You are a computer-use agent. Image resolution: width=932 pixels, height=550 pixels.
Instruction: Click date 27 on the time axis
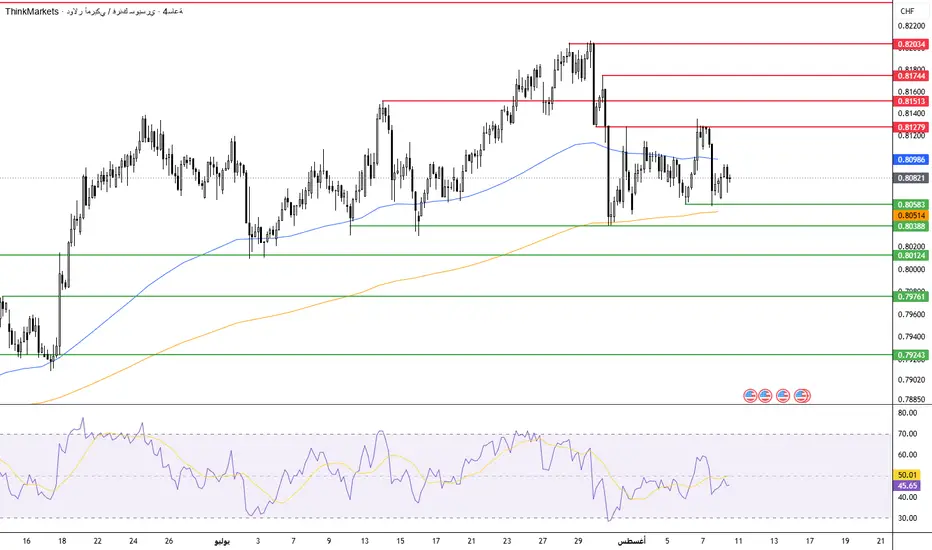point(543,541)
